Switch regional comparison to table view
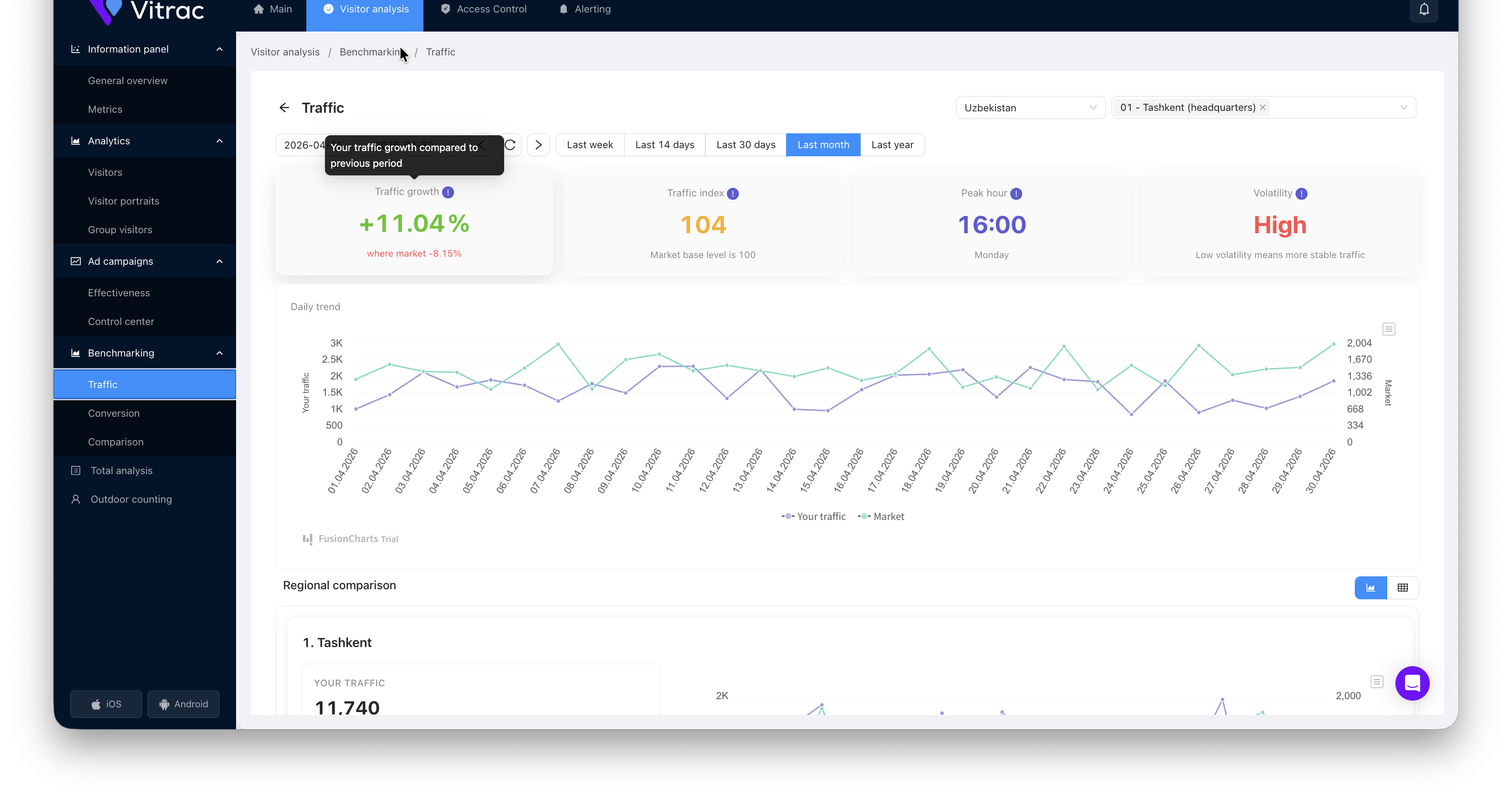 1403,587
